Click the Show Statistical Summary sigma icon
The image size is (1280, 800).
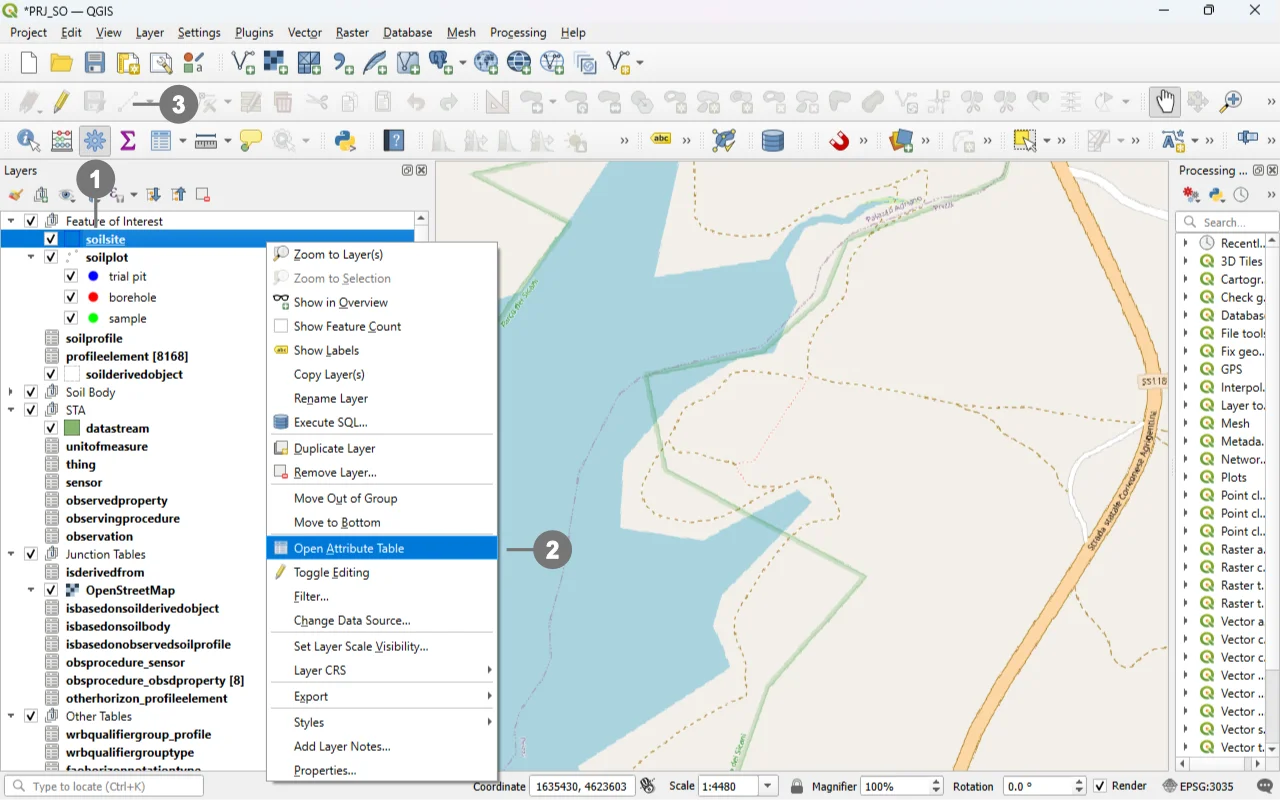pyautogui.click(x=128, y=141)
